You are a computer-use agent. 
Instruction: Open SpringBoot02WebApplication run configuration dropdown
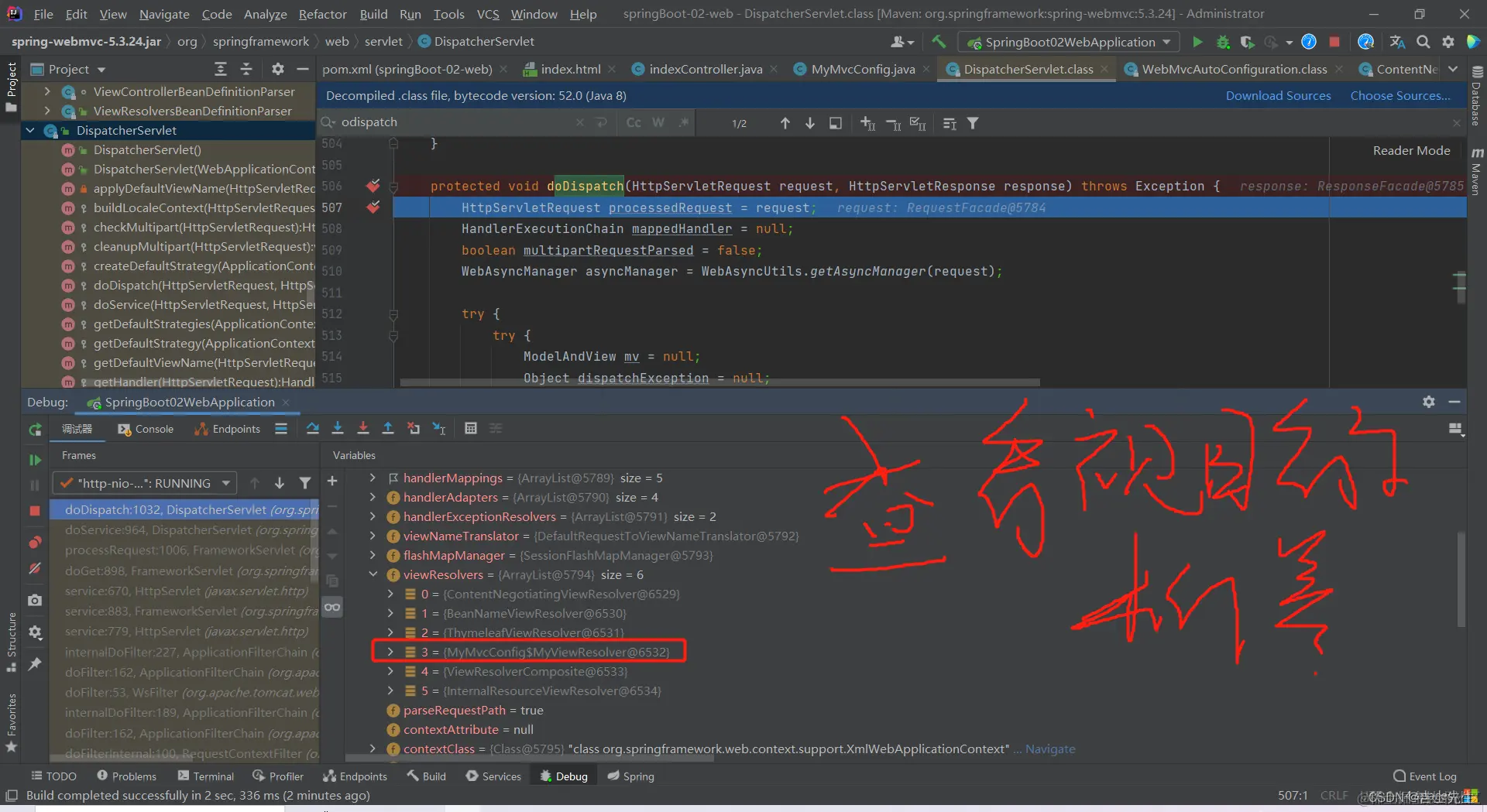pos(1069,42)
